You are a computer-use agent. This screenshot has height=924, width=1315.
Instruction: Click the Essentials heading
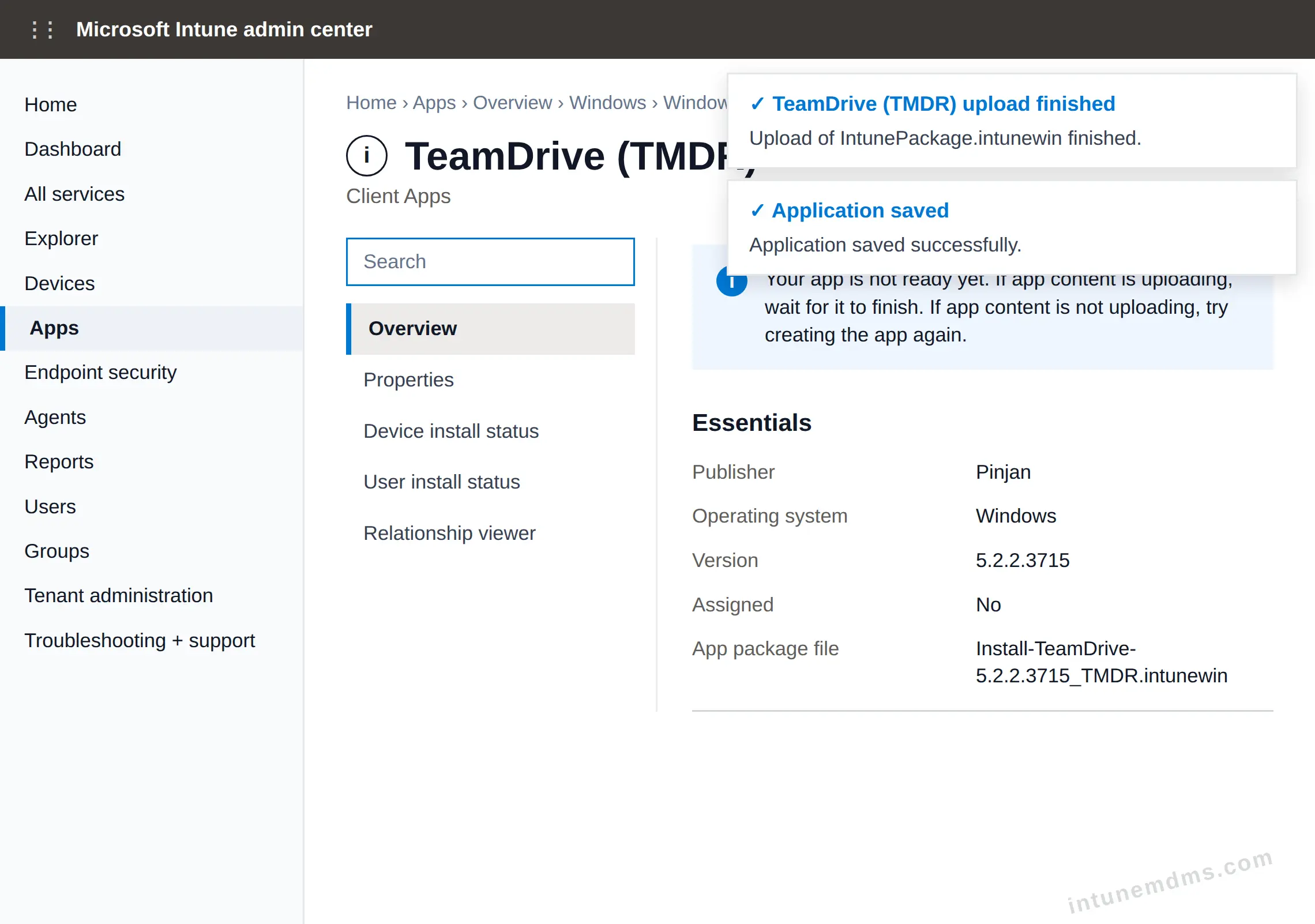(x=752, y=423)
